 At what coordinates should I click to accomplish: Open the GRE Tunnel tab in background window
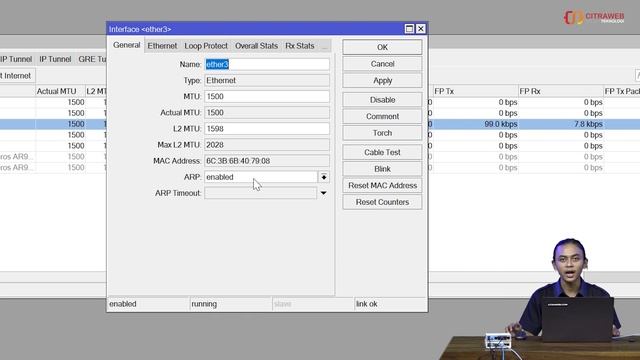coord(92,59)
